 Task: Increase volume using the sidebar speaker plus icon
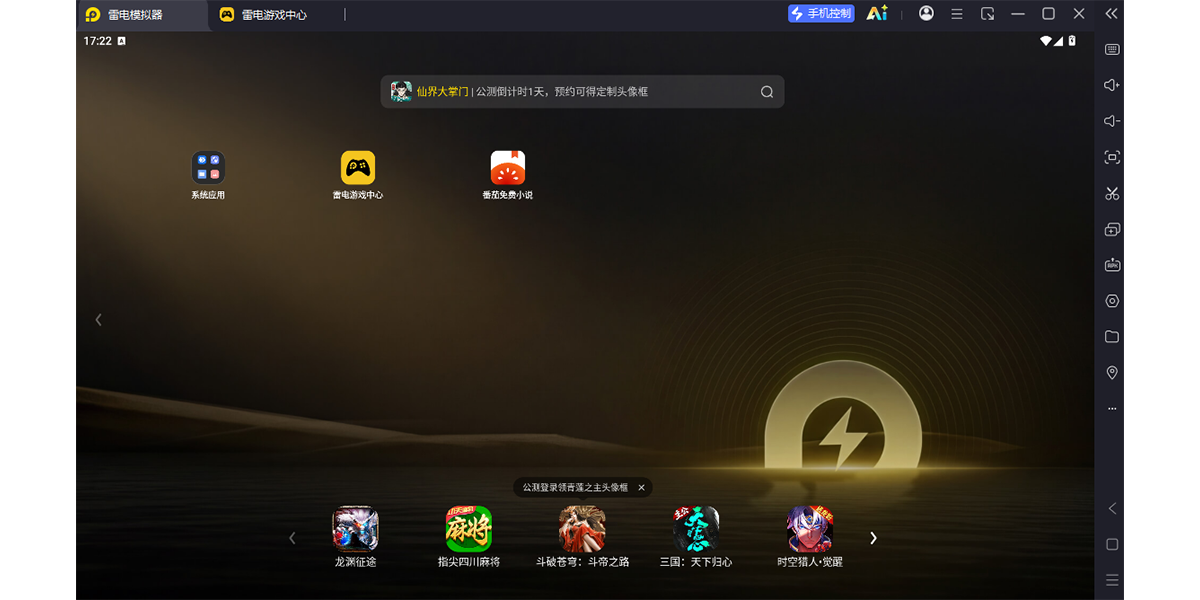[1112, 85]
